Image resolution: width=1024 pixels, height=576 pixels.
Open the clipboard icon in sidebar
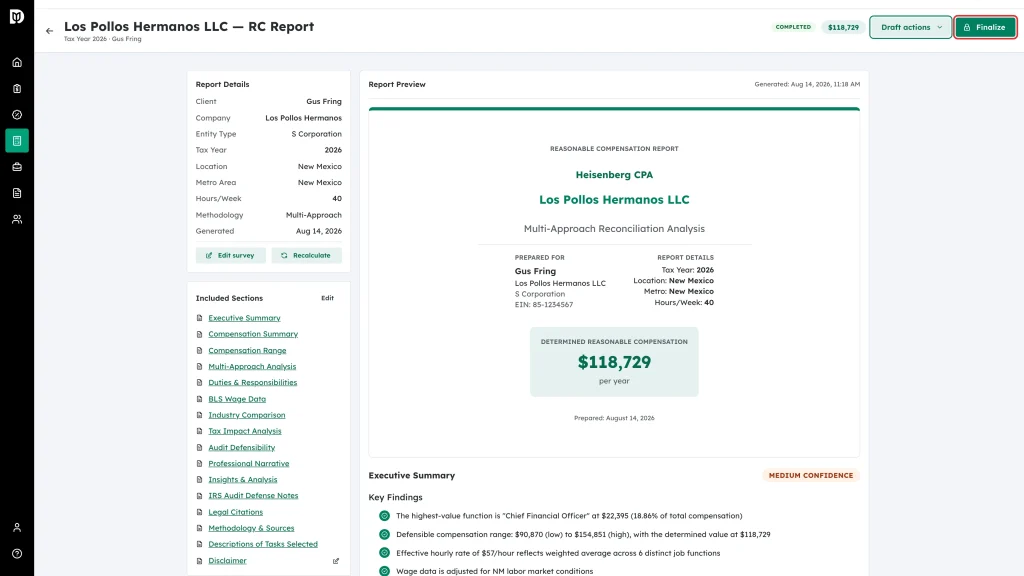[x=17, y=89]
